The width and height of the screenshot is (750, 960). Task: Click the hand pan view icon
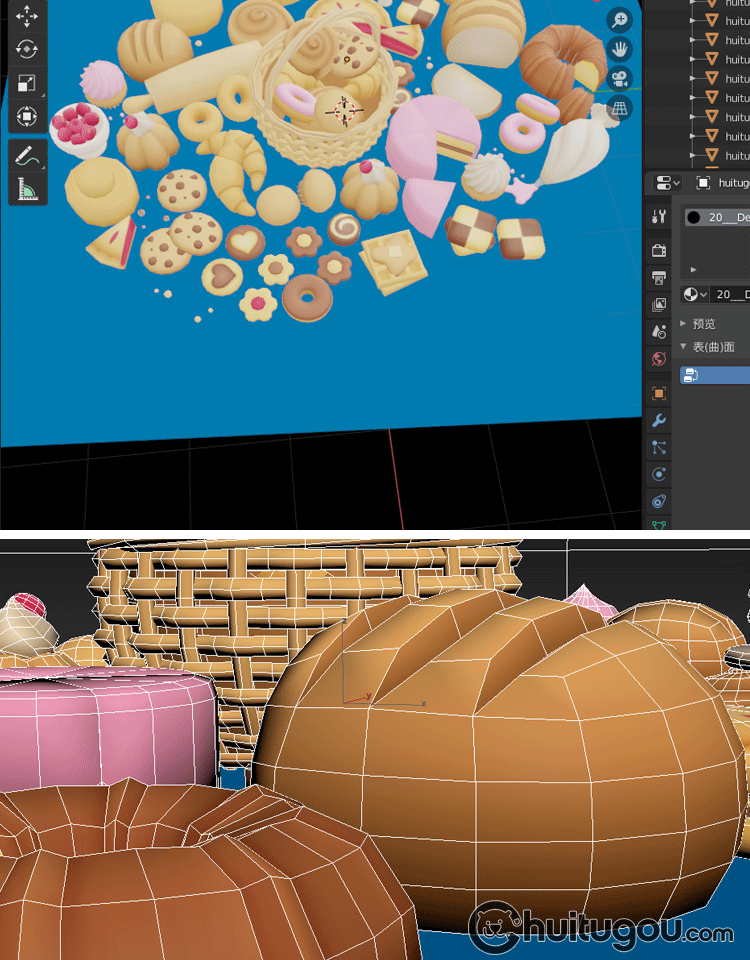point(620,49)
